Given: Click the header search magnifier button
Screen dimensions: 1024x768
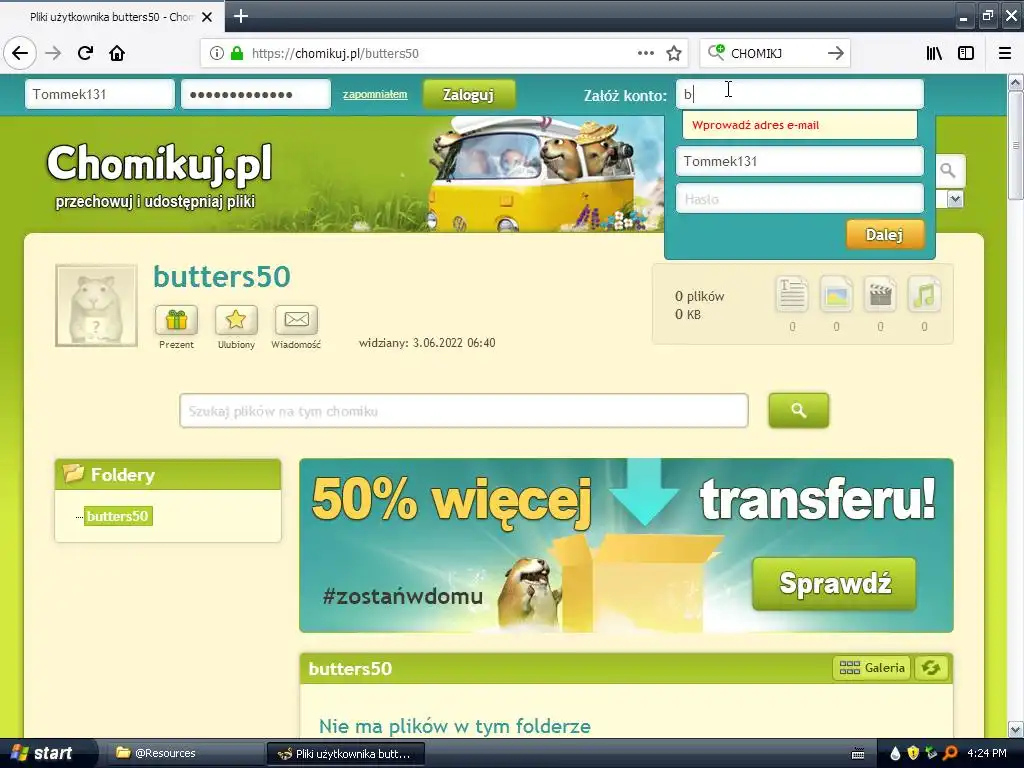Looking at the screenshot, I should click(949, 171).
